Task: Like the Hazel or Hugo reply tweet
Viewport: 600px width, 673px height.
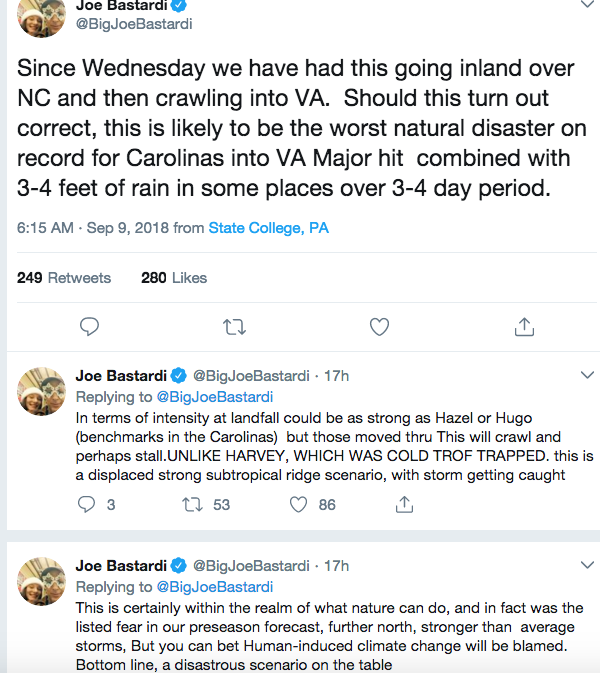Action: [x=298, y=505]
